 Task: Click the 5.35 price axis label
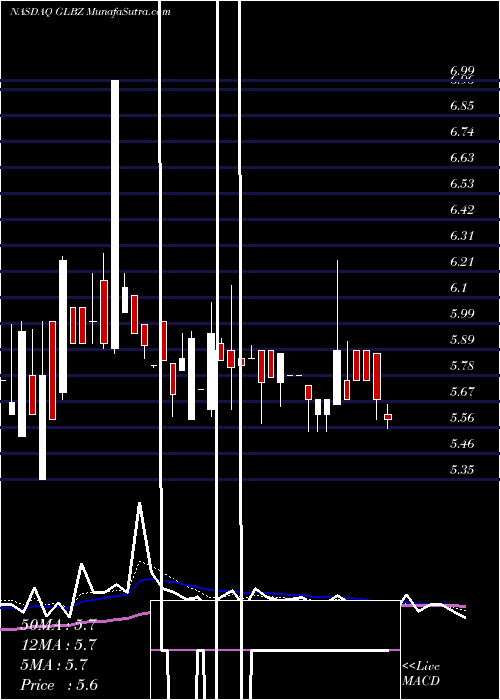pos(462,470)
